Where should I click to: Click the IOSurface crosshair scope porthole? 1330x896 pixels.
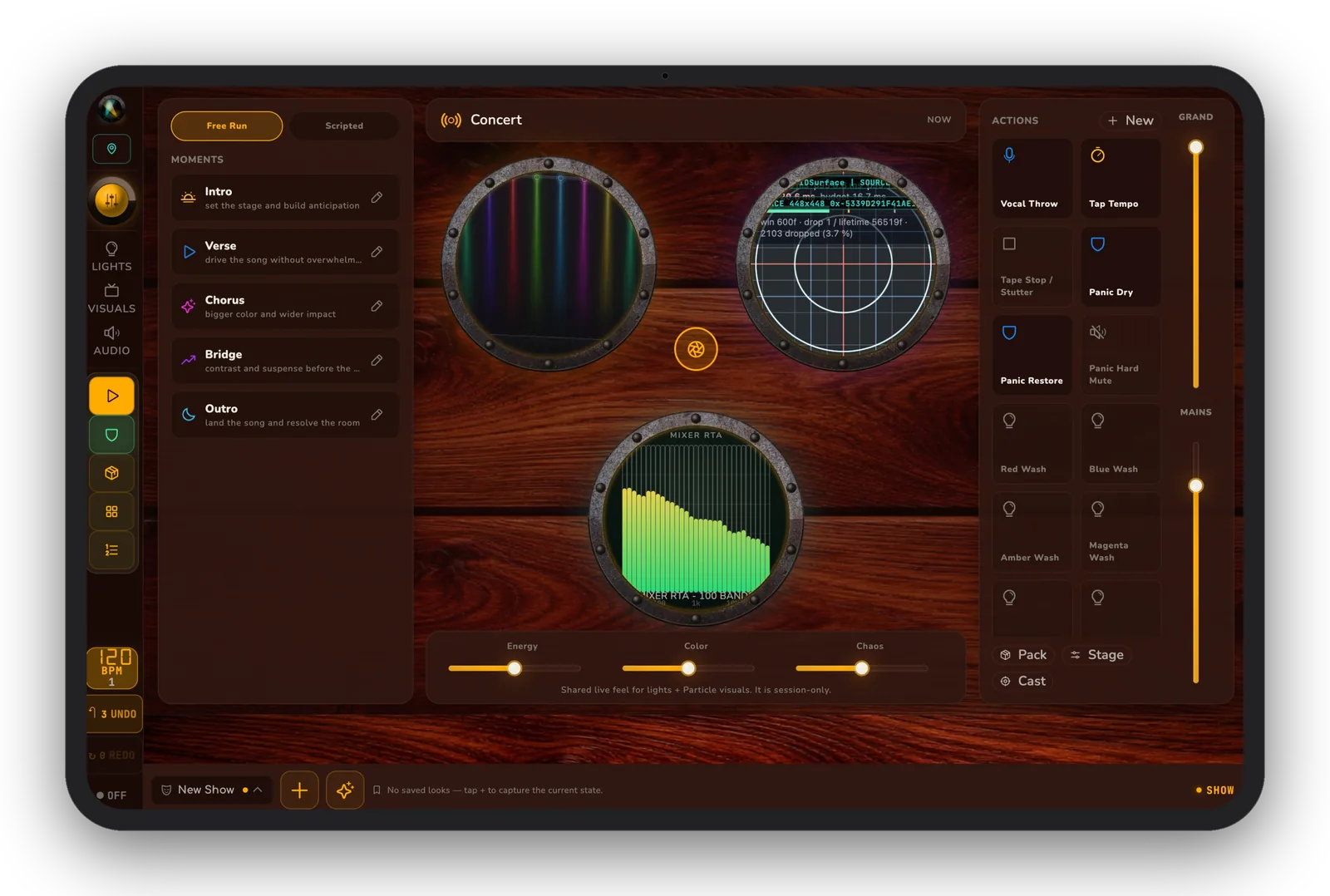pyautogui.click(x=843, y=263)
